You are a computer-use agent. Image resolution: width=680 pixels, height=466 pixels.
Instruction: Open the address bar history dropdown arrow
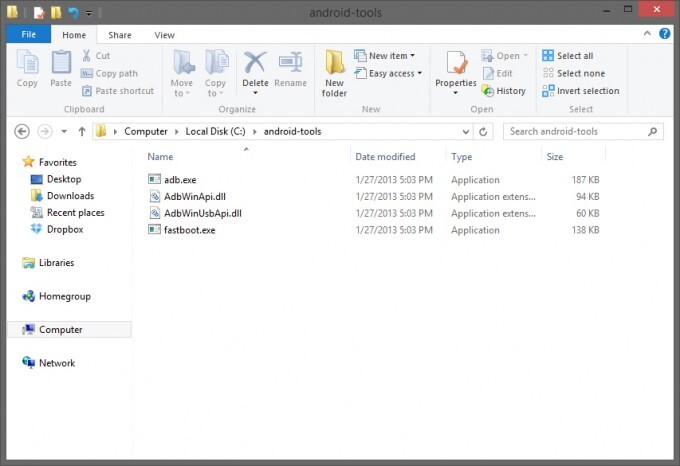coord(465,131)
